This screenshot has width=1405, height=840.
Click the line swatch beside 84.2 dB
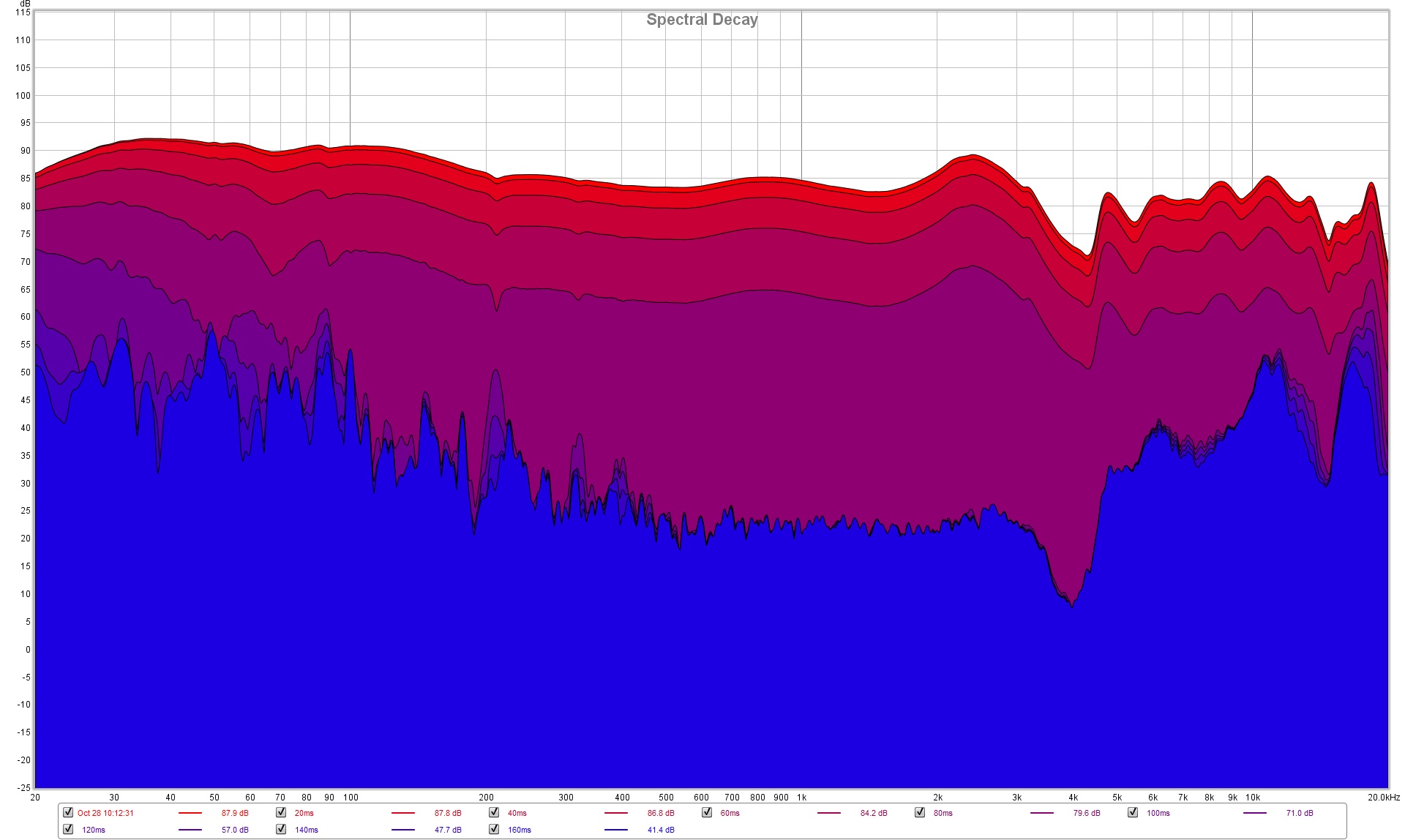pos(828,813)
